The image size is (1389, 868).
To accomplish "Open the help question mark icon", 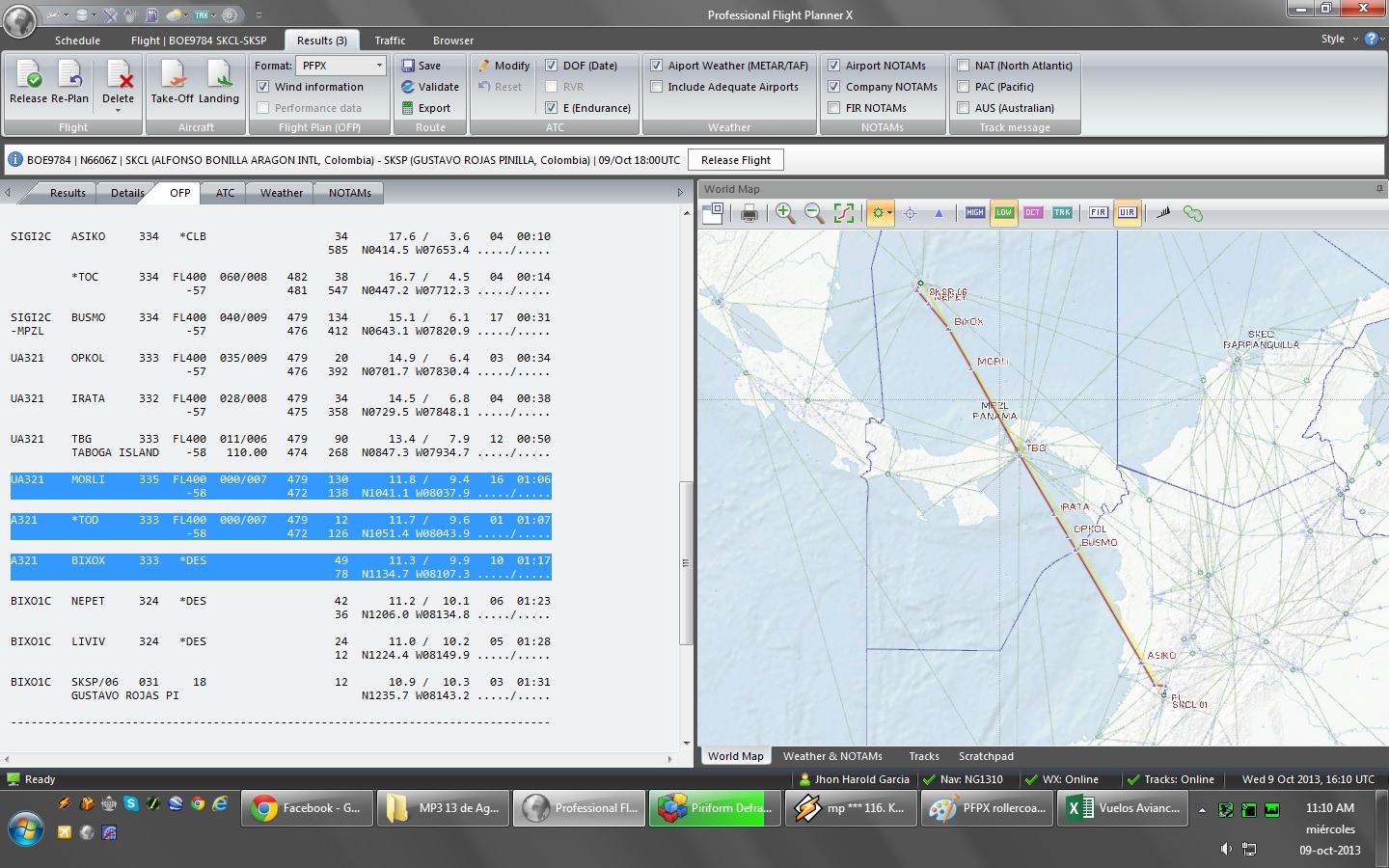I will [x=1371, y=39].
